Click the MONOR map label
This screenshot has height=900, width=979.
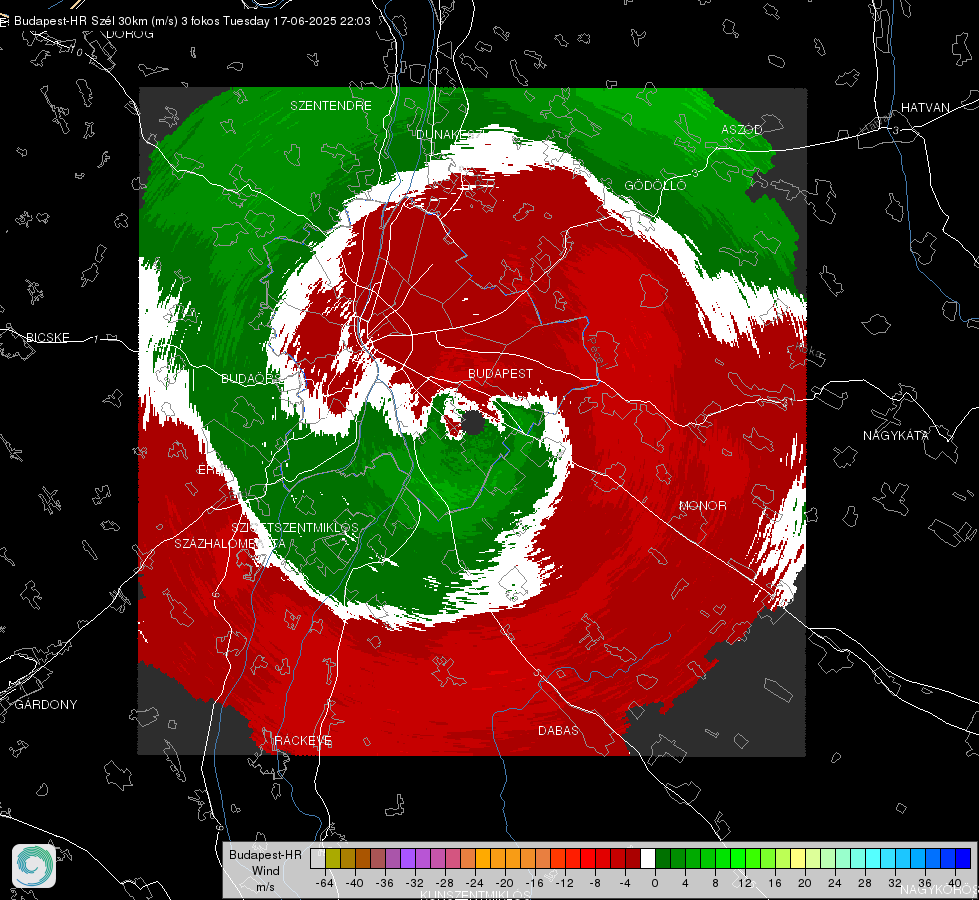click(703, 505)
